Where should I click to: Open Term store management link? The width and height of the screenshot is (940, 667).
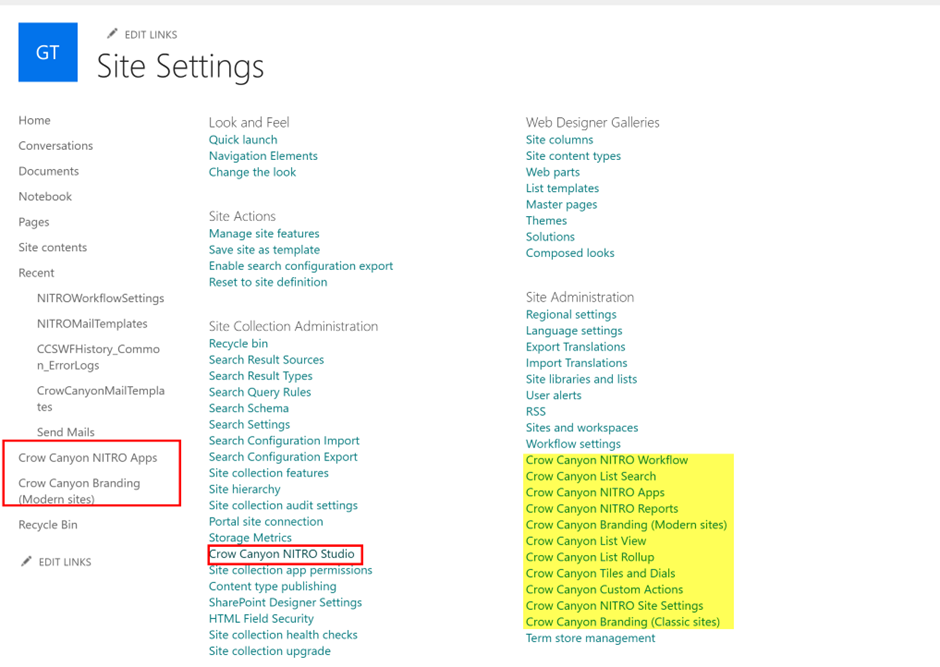[x=590, y=638]
